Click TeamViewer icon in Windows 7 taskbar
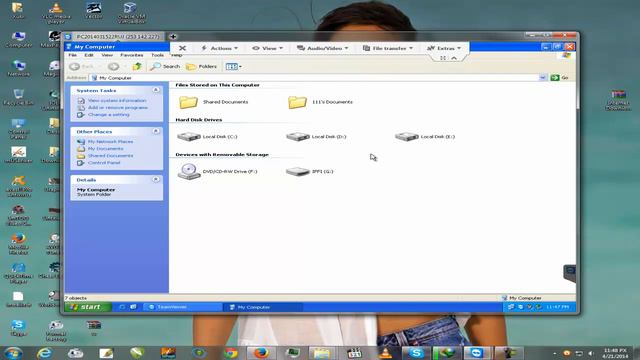Image resolution: width=640 pixels, height=360 pixels. [477, 353]
